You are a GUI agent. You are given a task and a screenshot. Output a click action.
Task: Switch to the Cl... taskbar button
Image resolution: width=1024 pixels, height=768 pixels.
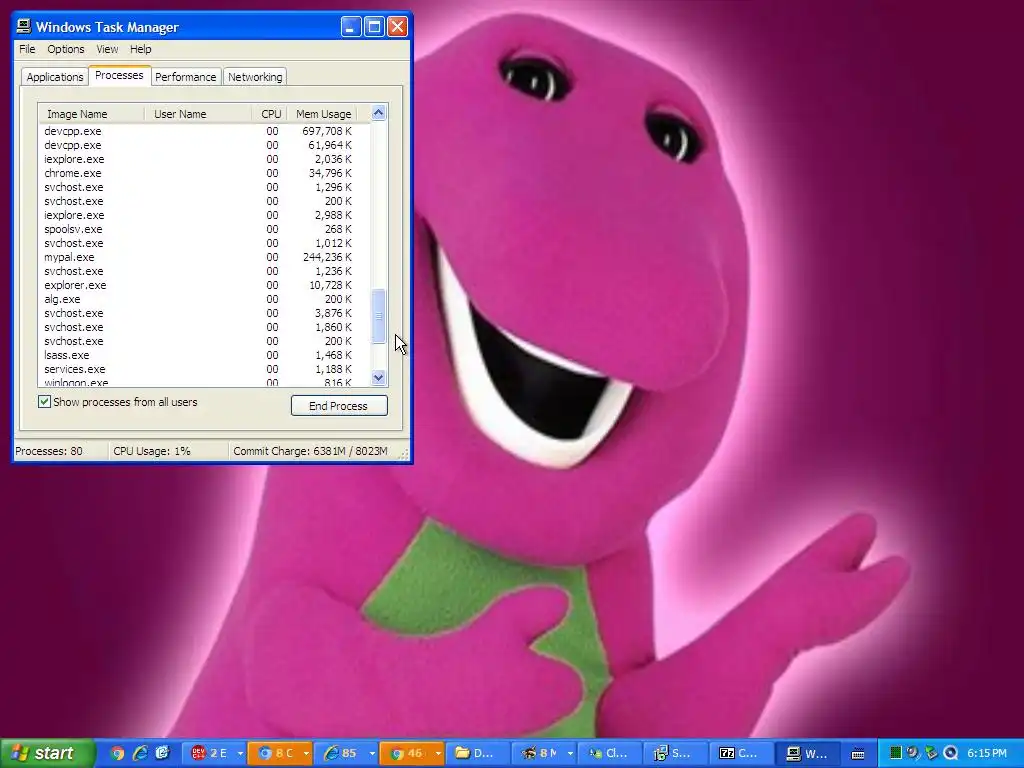coord(610,753)
